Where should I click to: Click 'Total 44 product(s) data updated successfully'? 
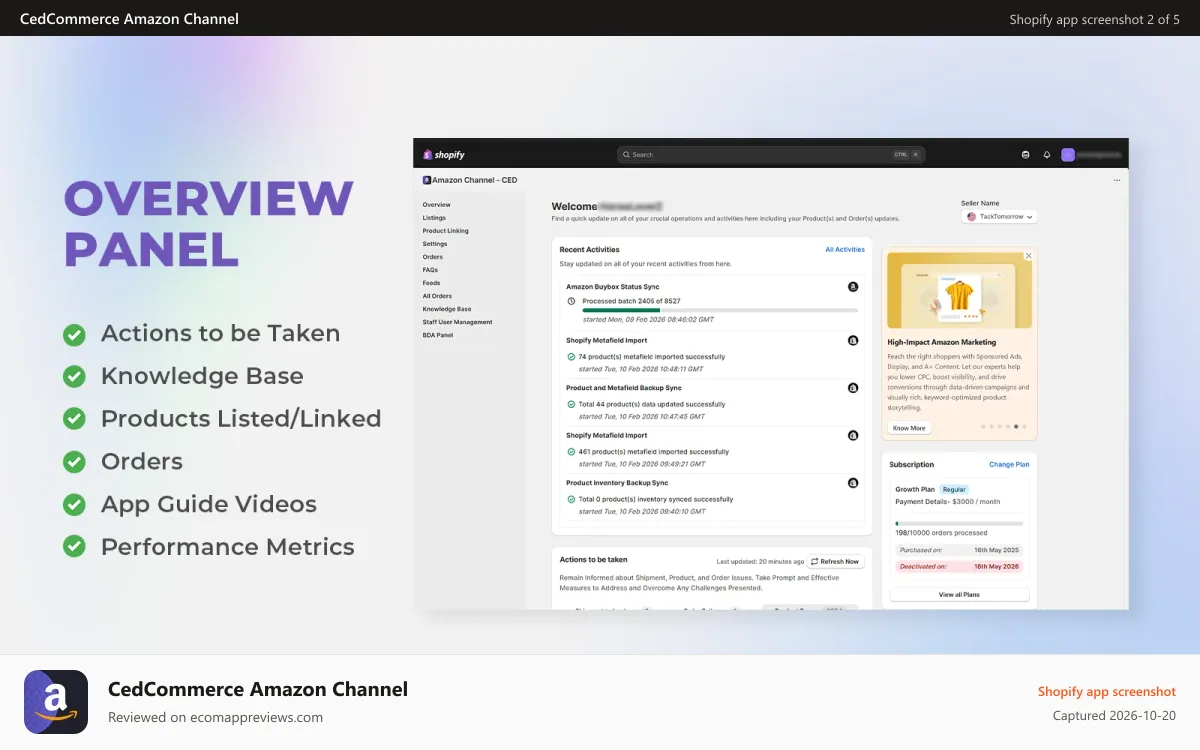(652, 405)
